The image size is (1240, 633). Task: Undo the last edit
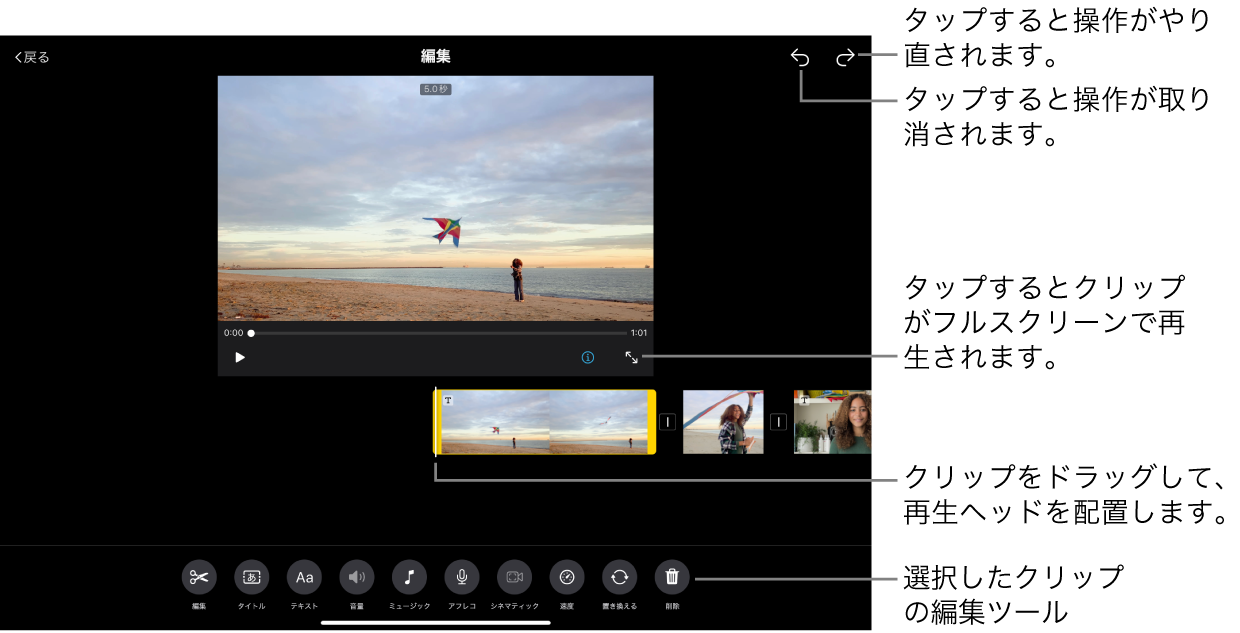click(x=800, y=57)
